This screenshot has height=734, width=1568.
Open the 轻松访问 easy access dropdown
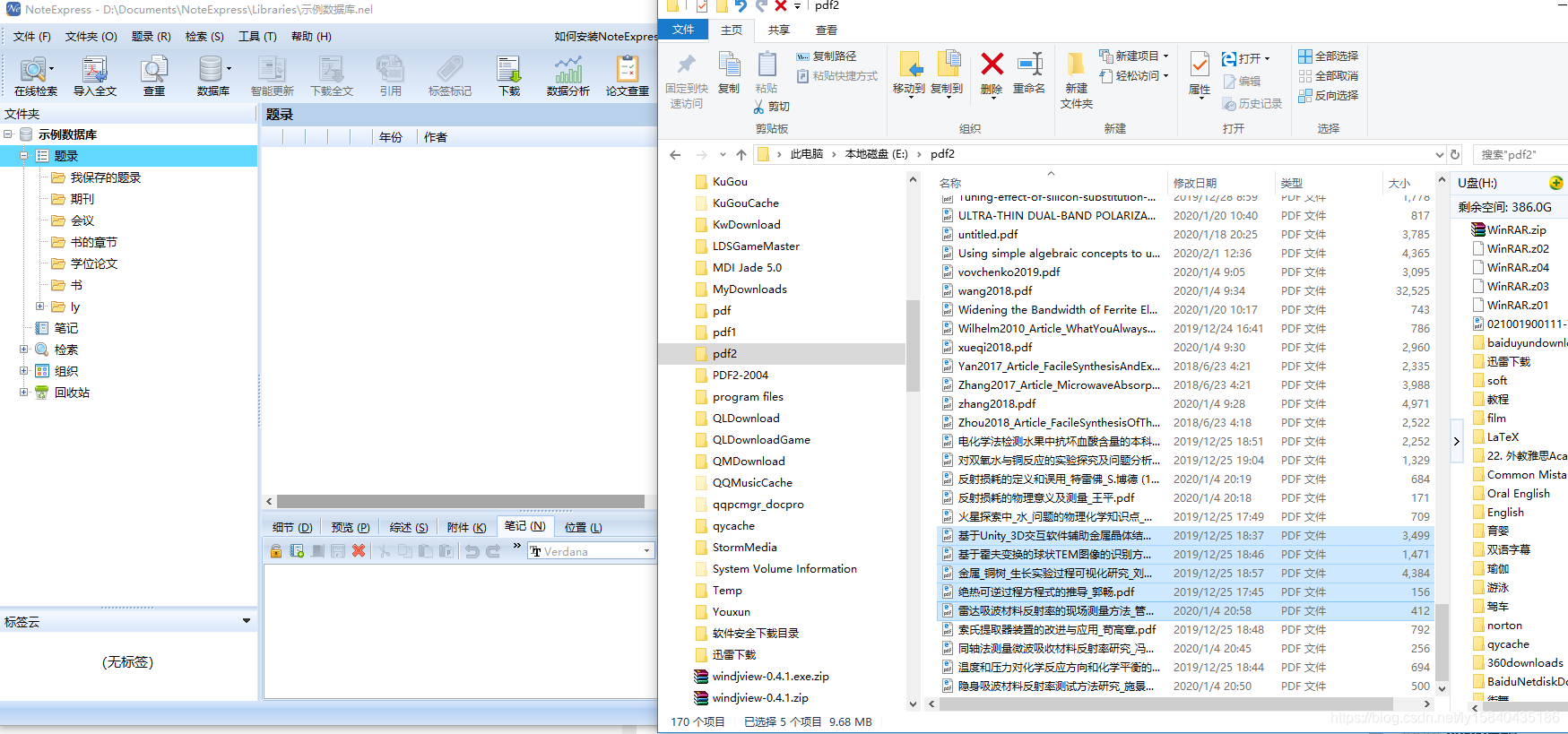[x=1134, y=76]
